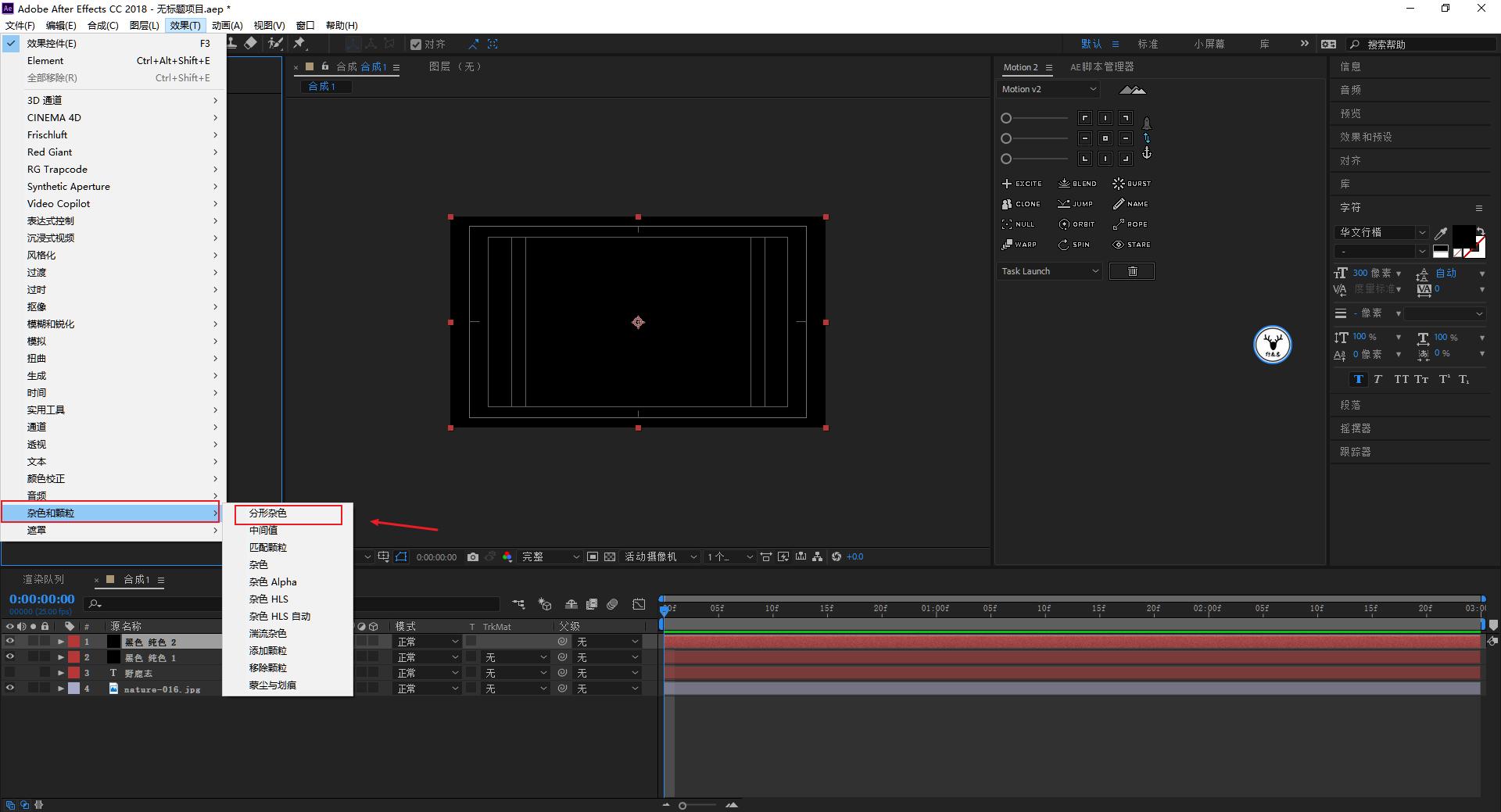Open the Motion v2 dropdown

click(1048, 89)
